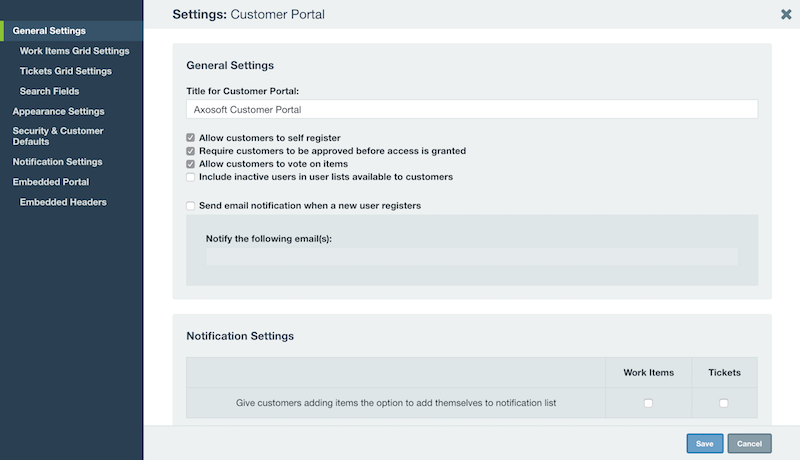Open Appearance Settings section

click(59, 111)
